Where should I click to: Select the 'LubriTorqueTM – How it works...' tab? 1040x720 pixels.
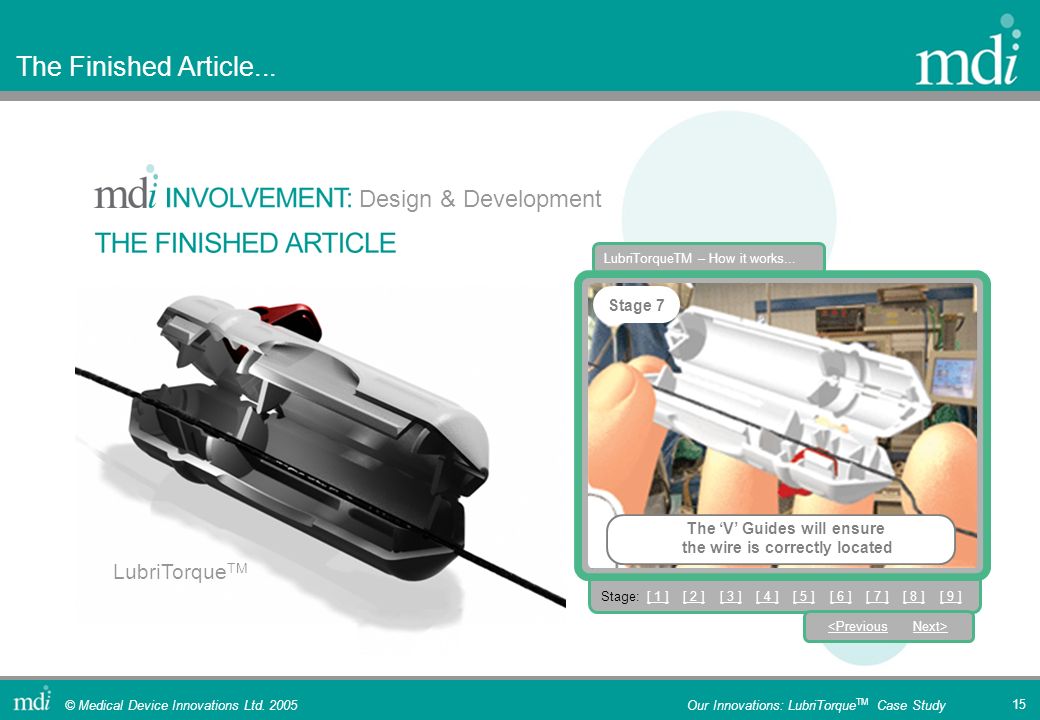(x=708, y=258)
